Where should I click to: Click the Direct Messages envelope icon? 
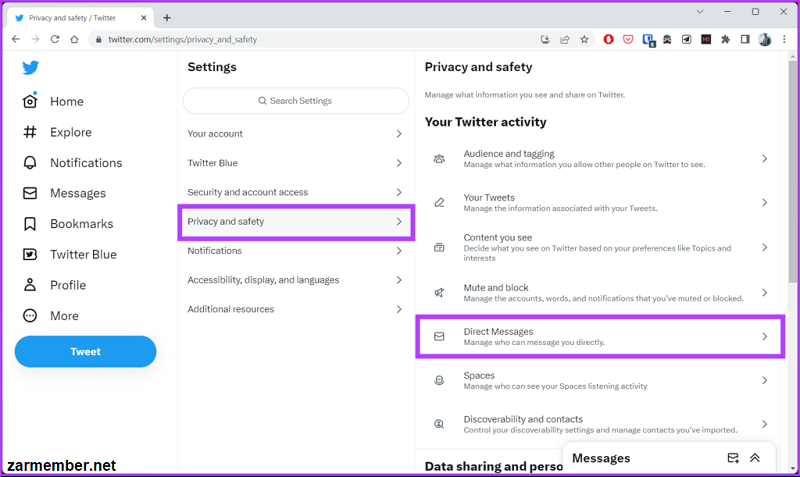click(439, 336)
